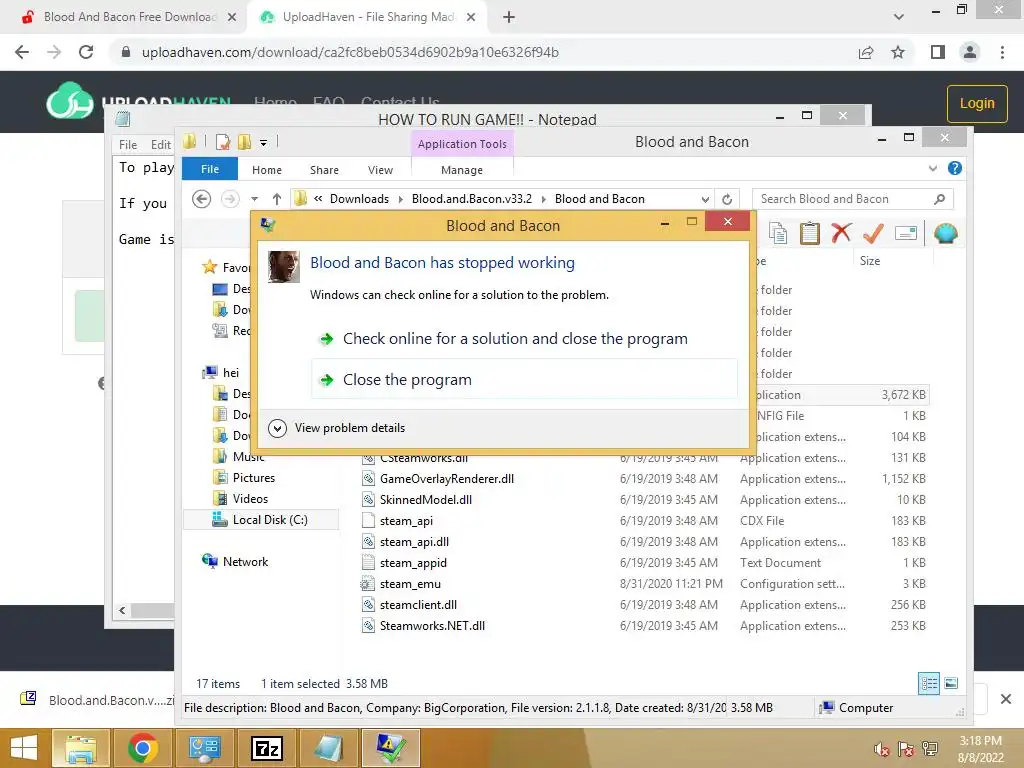The height and width of the screenshot is (768, 1024).
Task: Go back in Chrome
Action: [x=22, y=52]
